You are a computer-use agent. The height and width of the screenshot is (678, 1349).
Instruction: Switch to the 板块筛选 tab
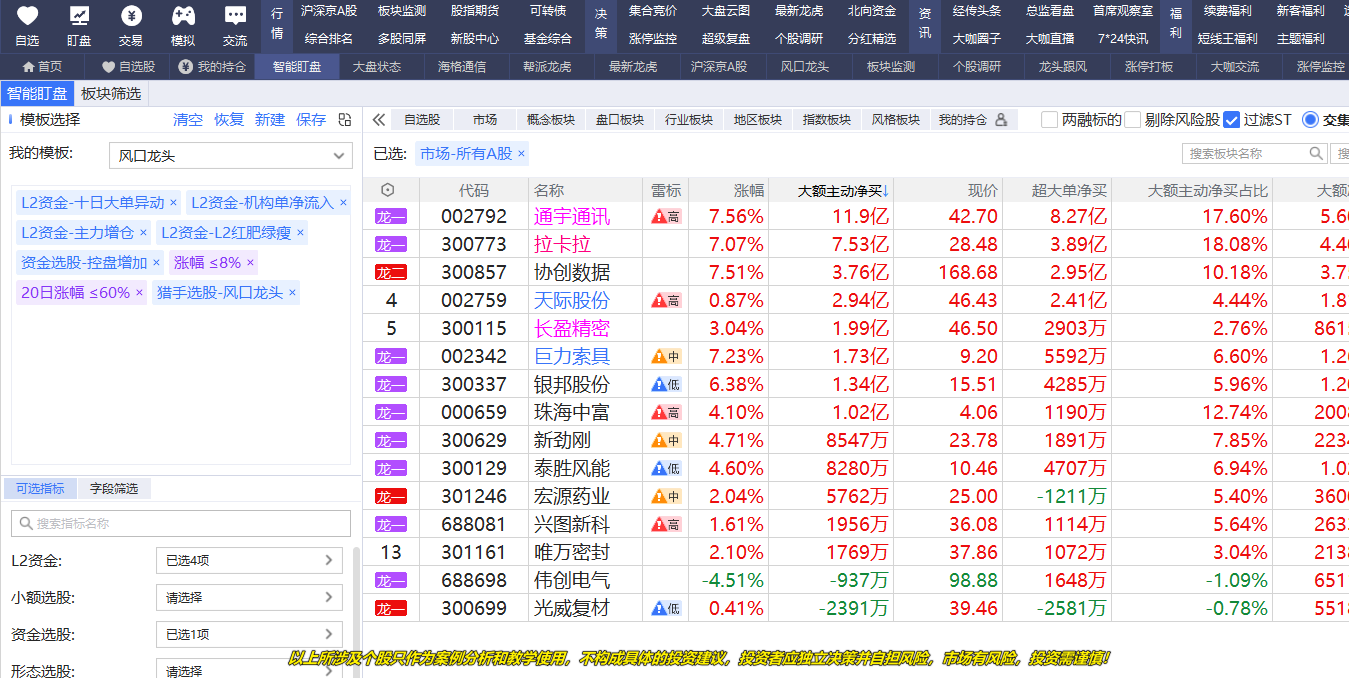[111, 94]
